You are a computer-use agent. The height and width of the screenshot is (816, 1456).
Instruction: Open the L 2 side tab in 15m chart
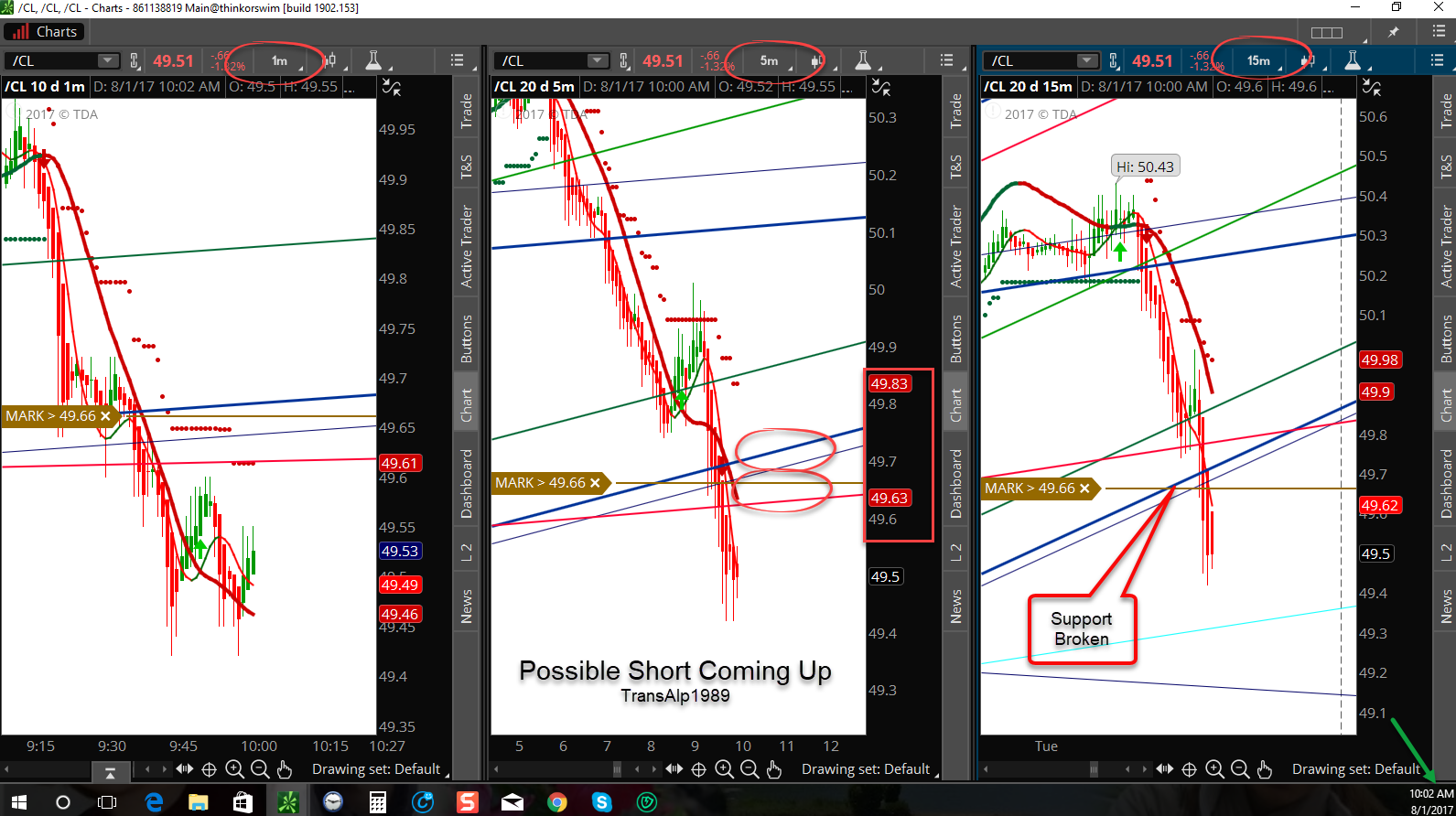tap(1446, 553)
